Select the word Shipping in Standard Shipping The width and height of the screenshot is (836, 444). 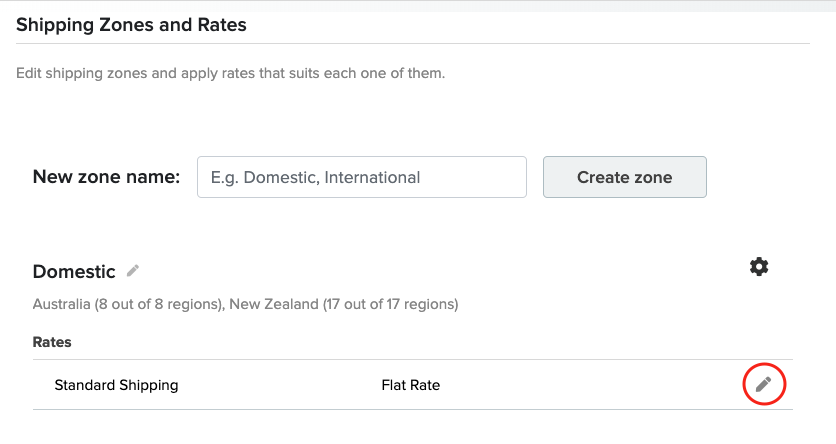pos(149,385)
